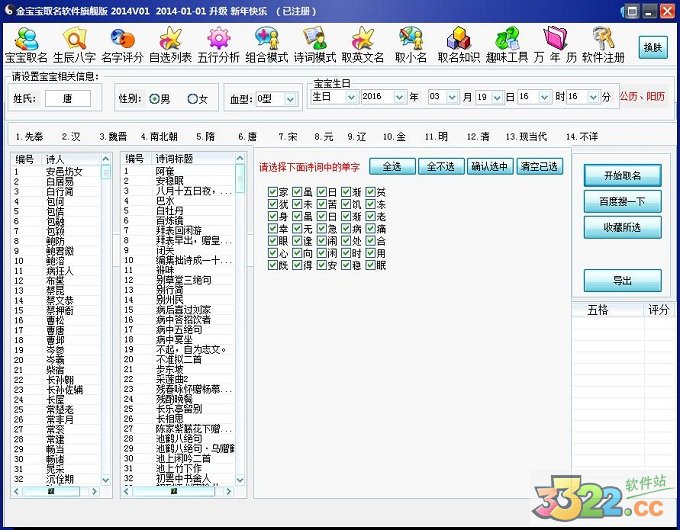Open the birth hour dropdown before 时
Viewport: 680px width, 530px height.
544,97
